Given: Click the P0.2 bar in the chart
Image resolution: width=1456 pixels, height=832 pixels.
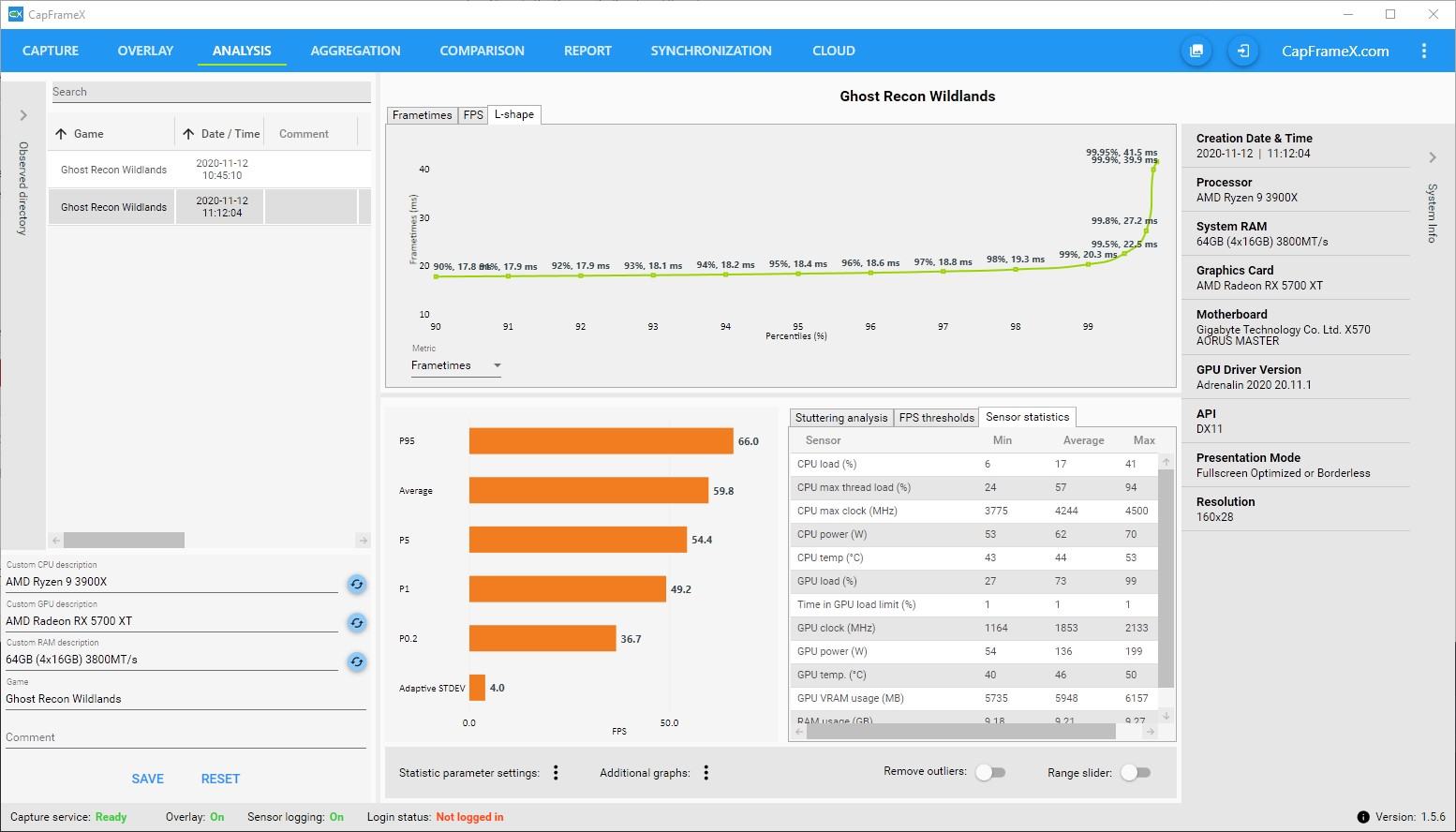Looking at the screenshot, I should (x=542, y=638).
